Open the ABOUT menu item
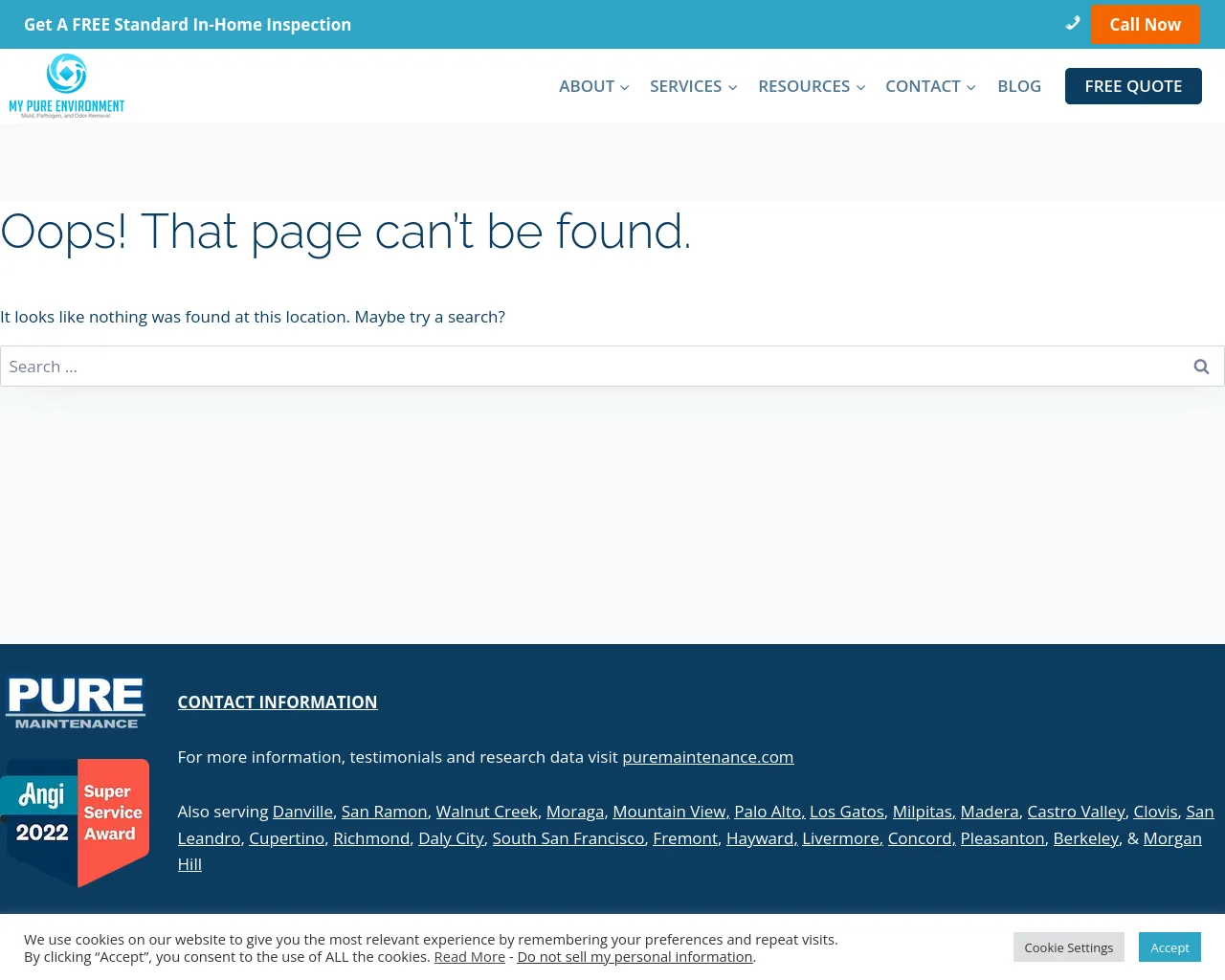The image size is (1225, 980). click(x=587, y=86)
